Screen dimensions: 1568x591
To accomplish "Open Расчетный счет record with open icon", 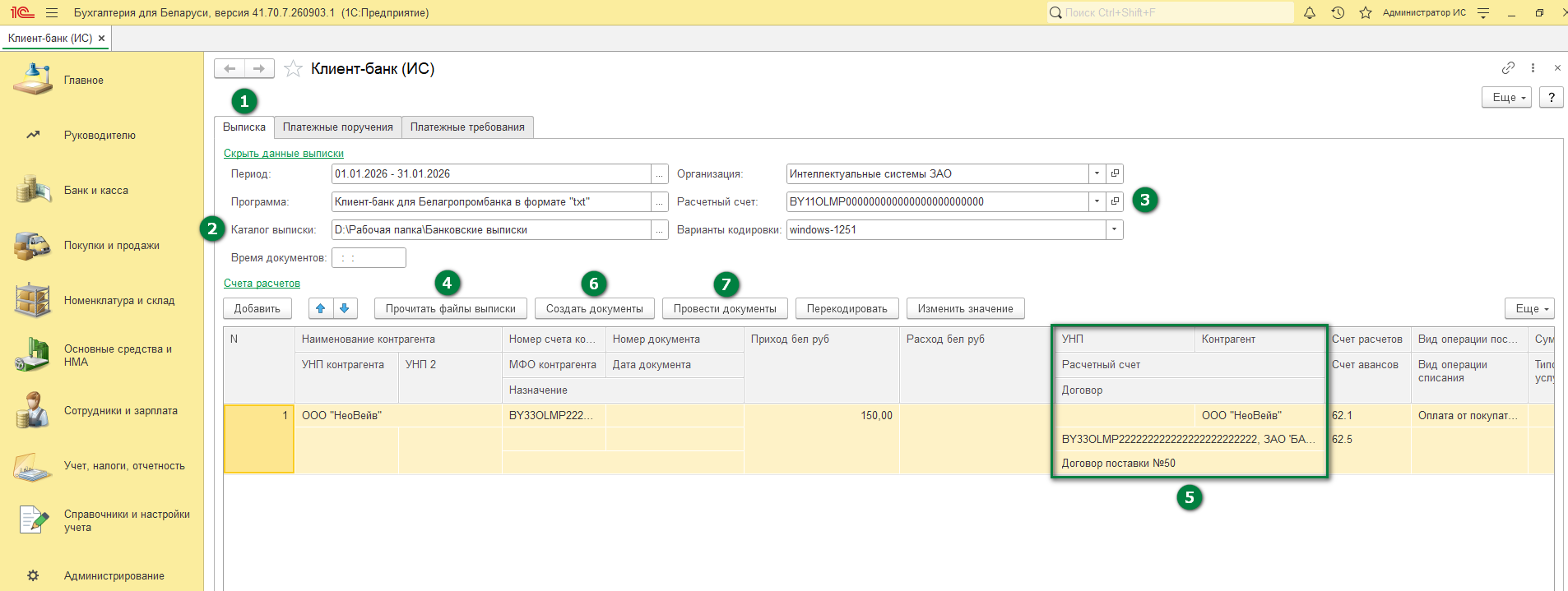I will (x=1115, y=201).
